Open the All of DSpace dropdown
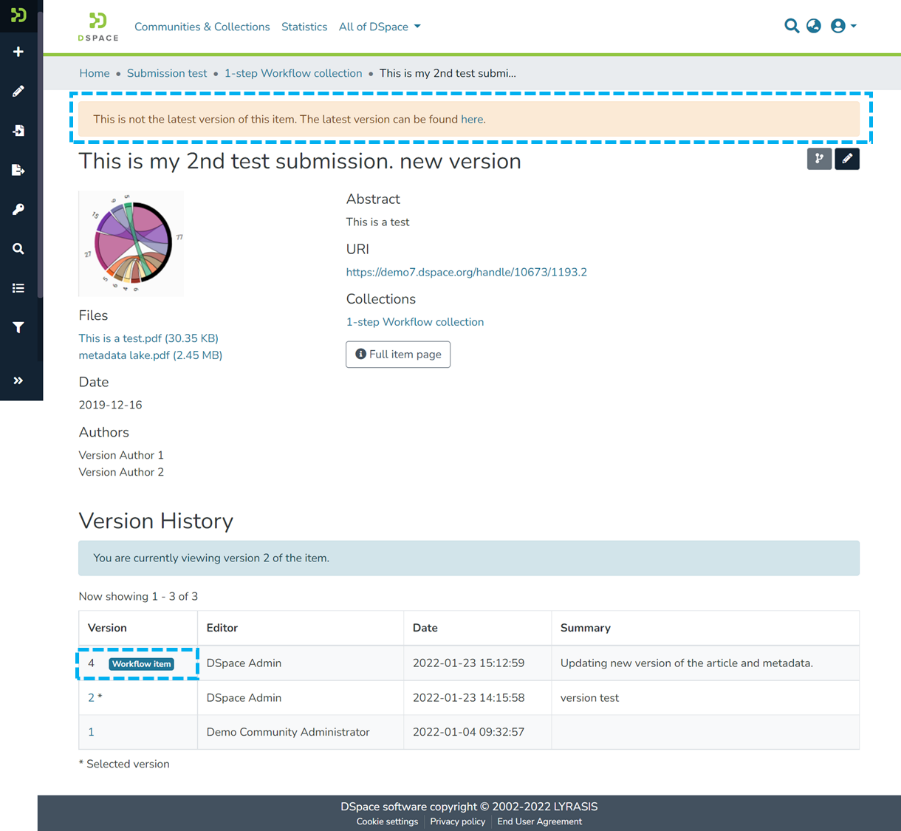Image resolution: width=901 pixels, height=831 pixels. tap(379, 27)
